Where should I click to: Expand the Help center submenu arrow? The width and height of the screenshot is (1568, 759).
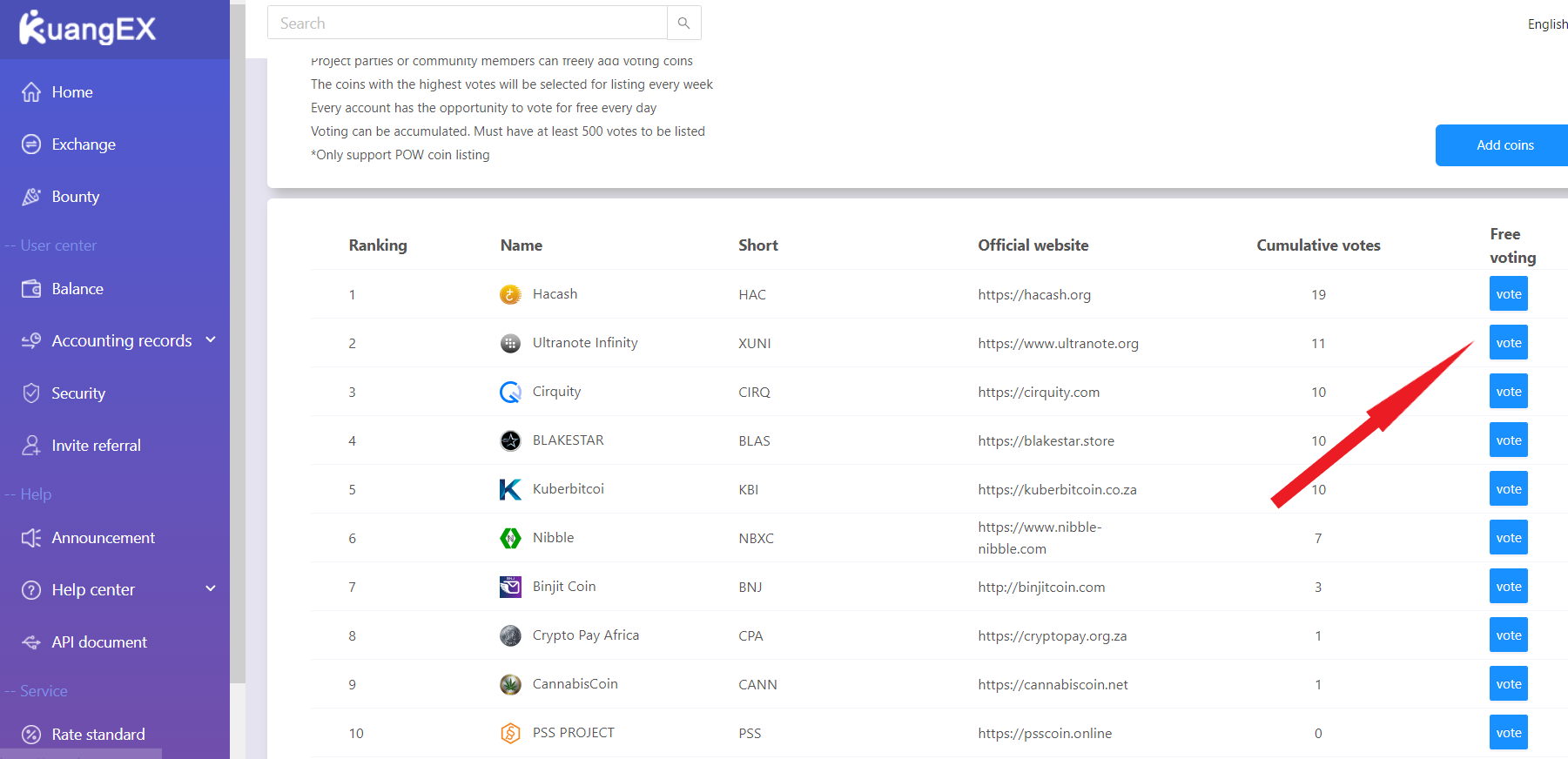211,588
